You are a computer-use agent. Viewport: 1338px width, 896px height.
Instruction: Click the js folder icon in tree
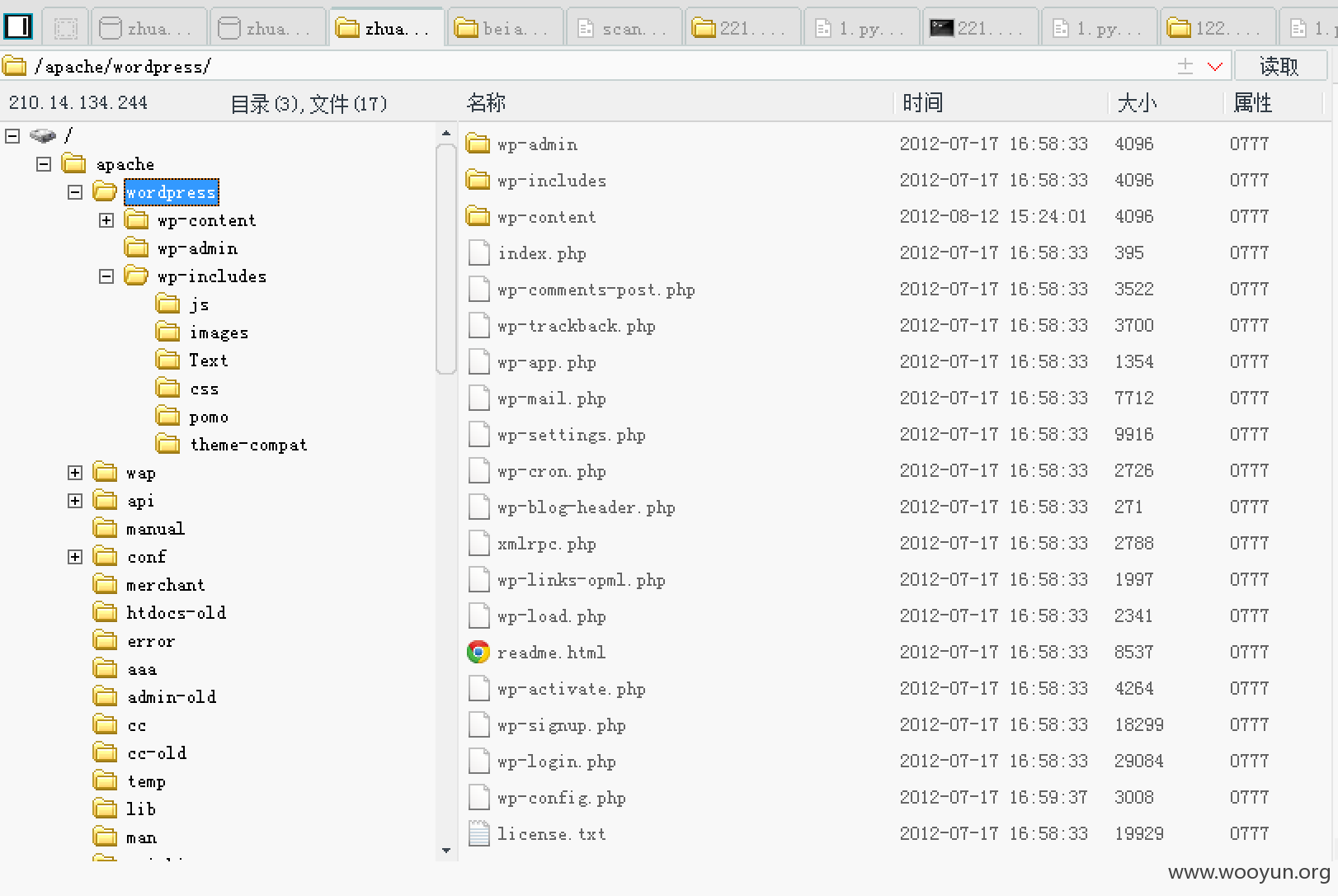click(x=168, y=304)
